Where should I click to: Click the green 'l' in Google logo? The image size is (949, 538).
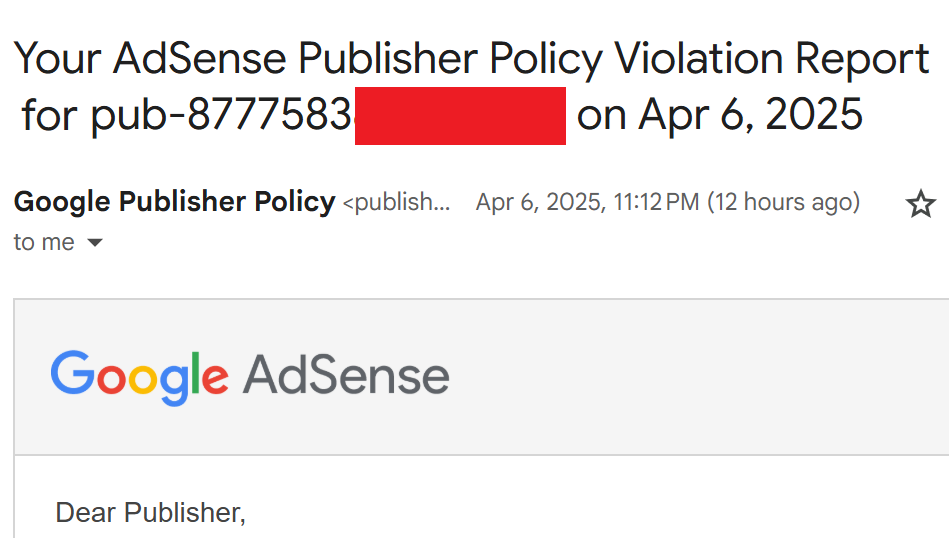click(x=195, y=372)
